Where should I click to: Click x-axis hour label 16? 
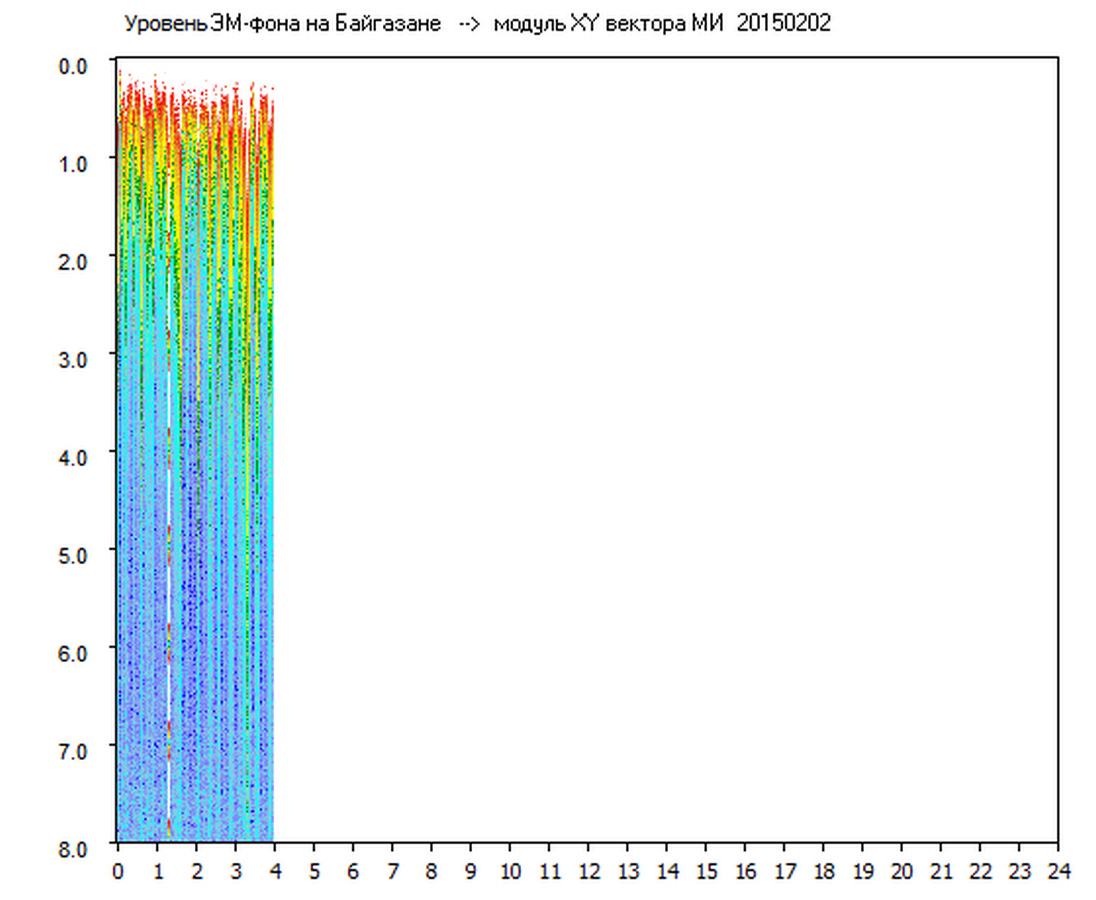[745, 871]
